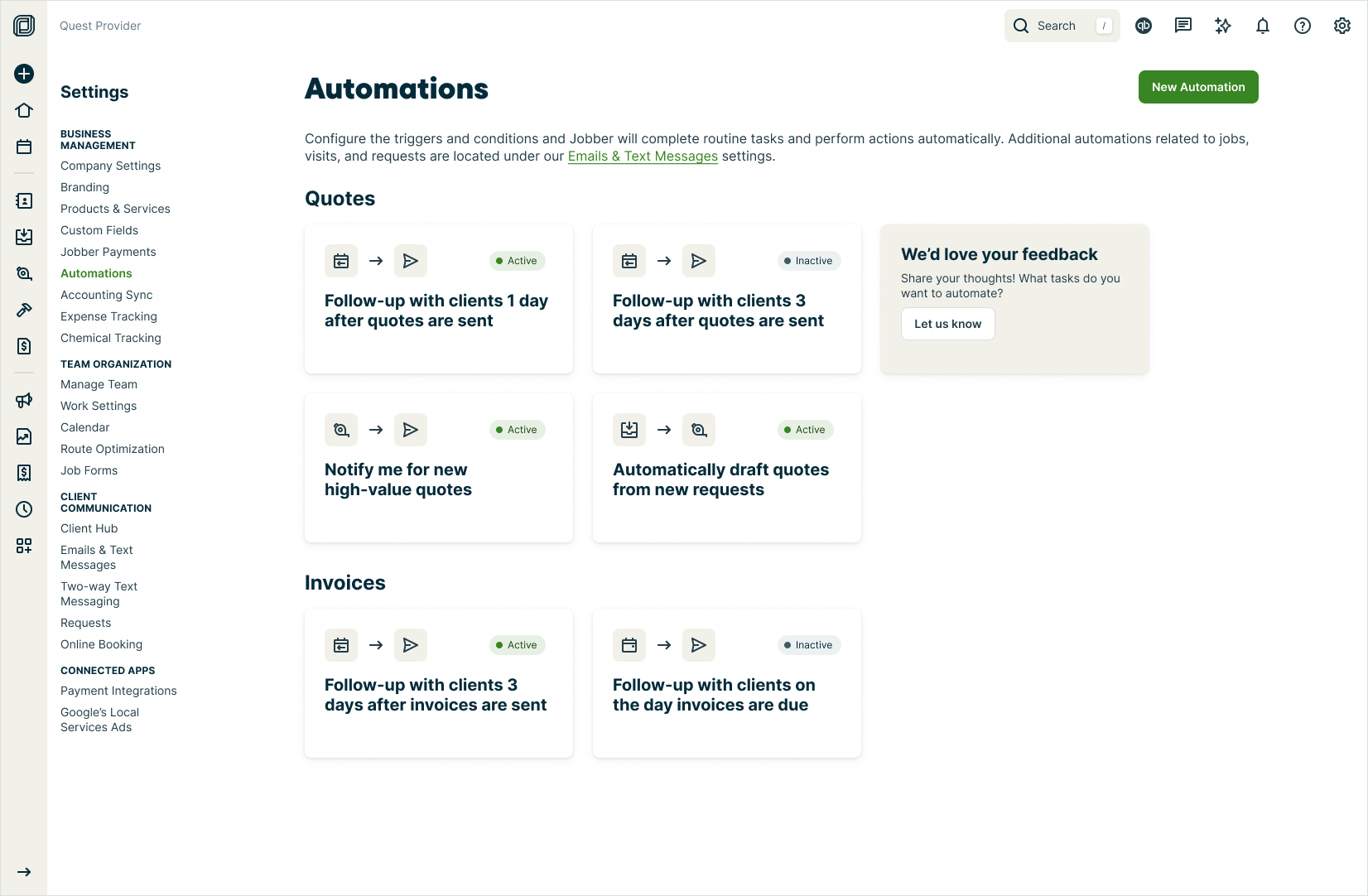1368x896 pixels.
Task: Select the Clients address book icon
Action: (24, 200)
